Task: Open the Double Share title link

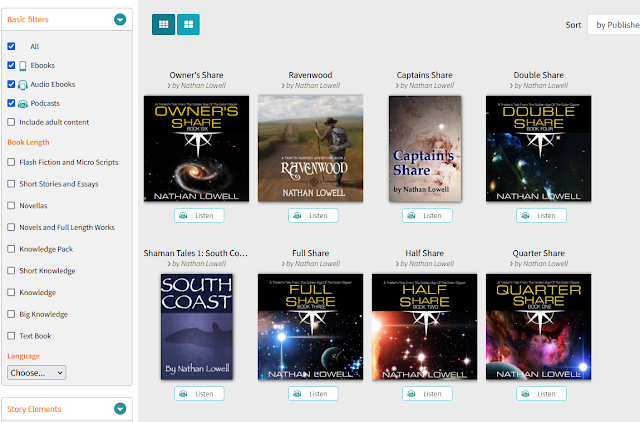Action: click(x=538, y=75)
